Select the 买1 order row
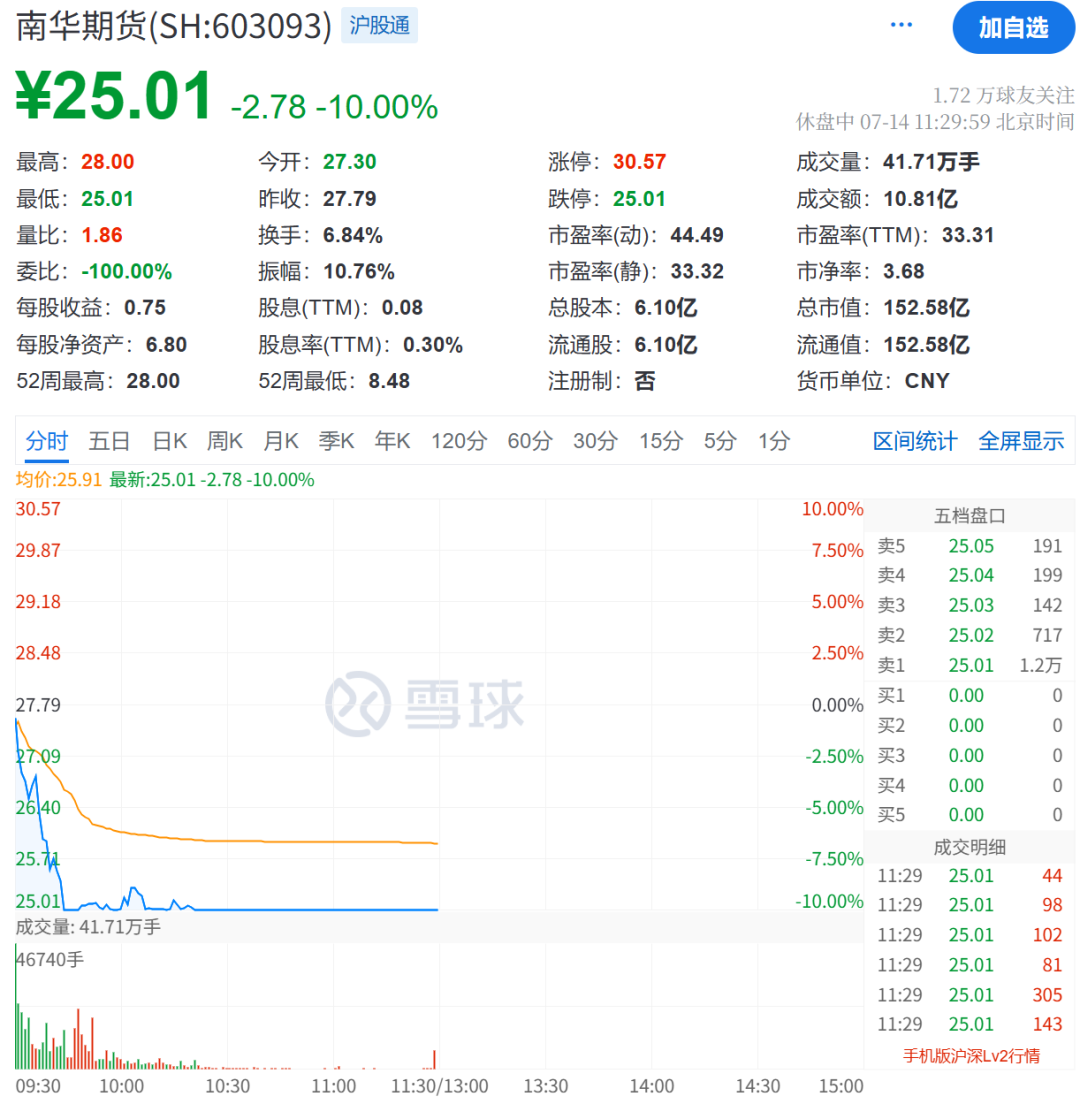The width and height of the screenshot is (1080, 1104). point(969,696)
